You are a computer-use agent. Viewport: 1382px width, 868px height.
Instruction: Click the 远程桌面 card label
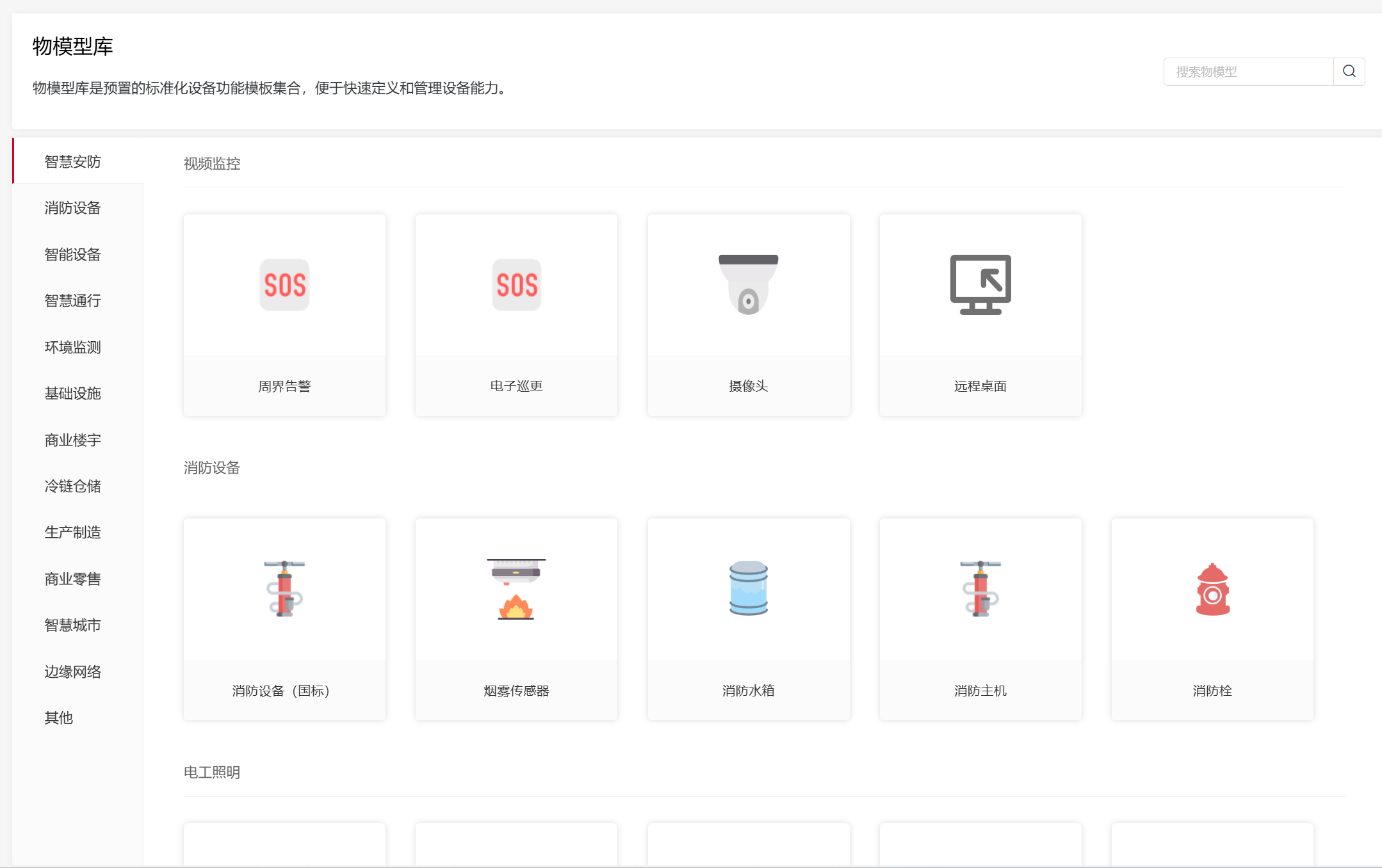pyautogui.click(x=980, y=386)
